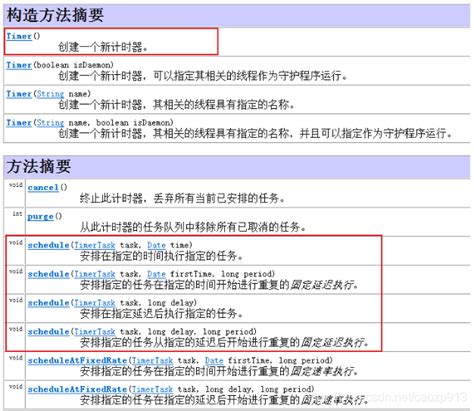The height and width of the screenshot is (411, 474).
Task: Open TimerTask link in schedule(task, Date firstTime, period)
Action: pyautogui.click(x=95, y=274)
